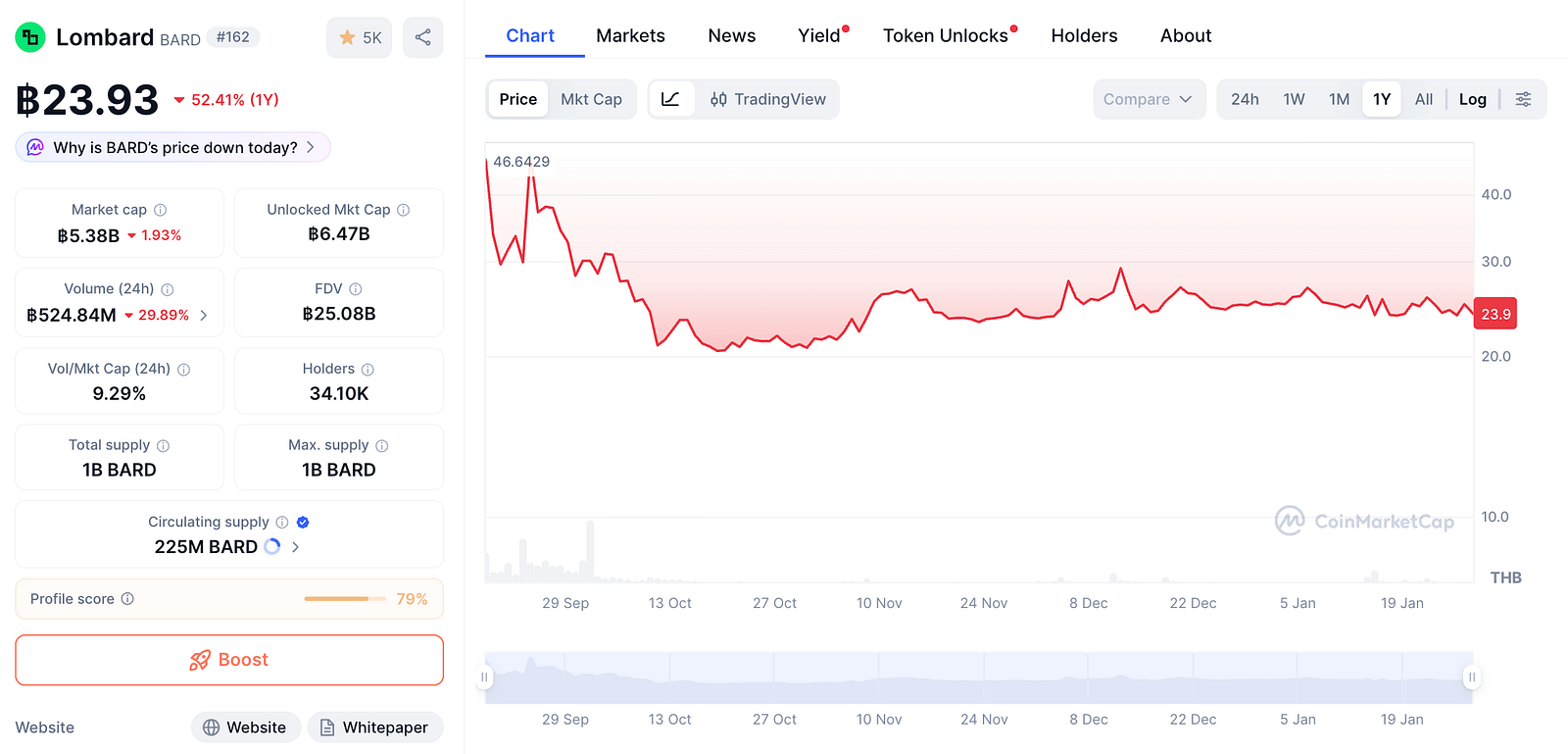Screen dimensions: 1568x754
Task: Click the 79% profile score value
Action: coord(412,599)
